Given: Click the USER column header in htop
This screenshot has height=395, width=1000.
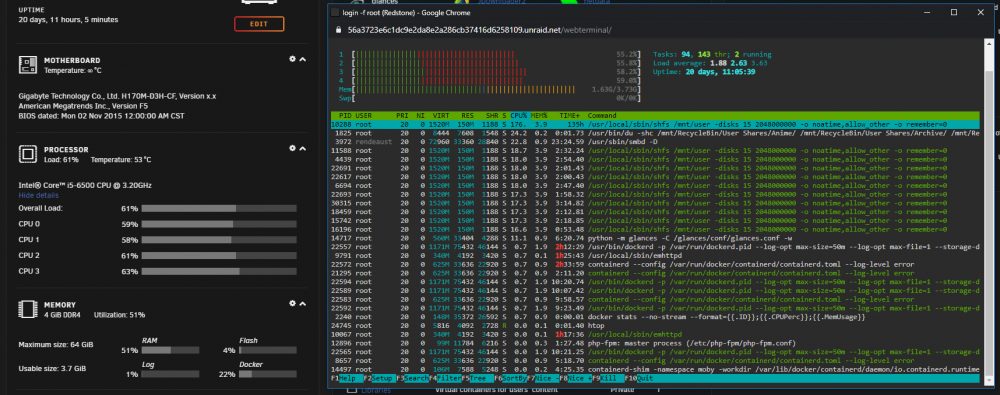Looking at the screenshot, I should pos(364,116).
